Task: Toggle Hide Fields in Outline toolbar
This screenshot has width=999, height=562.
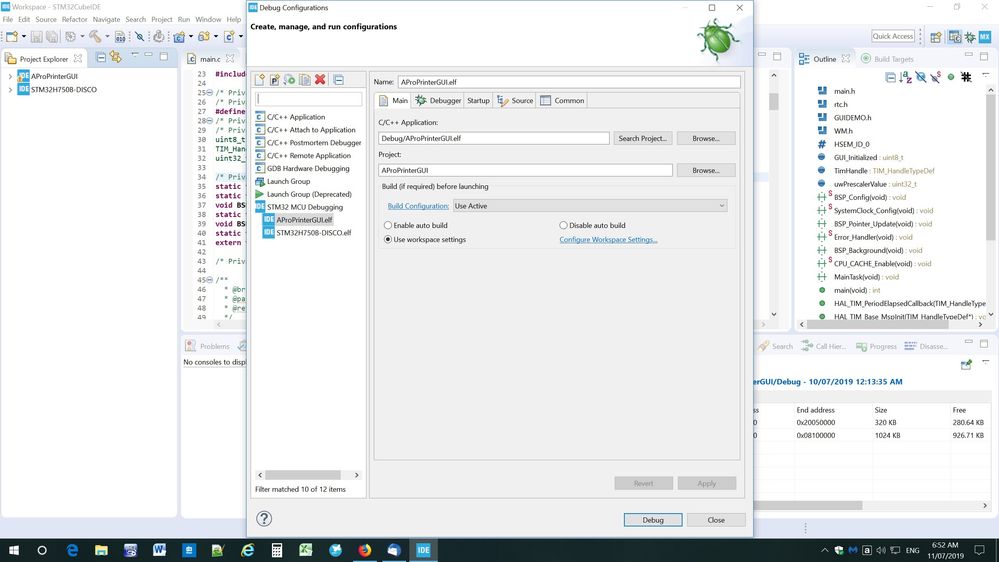Action: pyautogui.click(x=921, y=78)
